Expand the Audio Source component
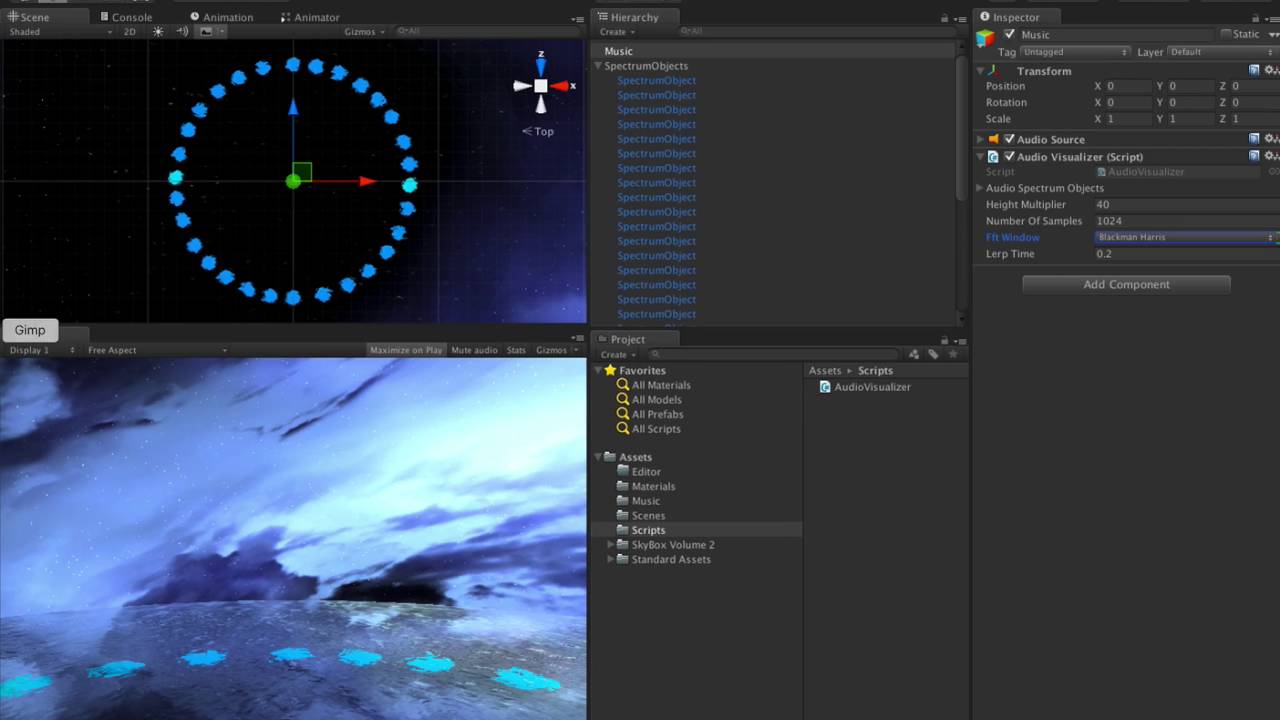Image resolution: width=1280 pixels, height=720 pixels. 980,139
